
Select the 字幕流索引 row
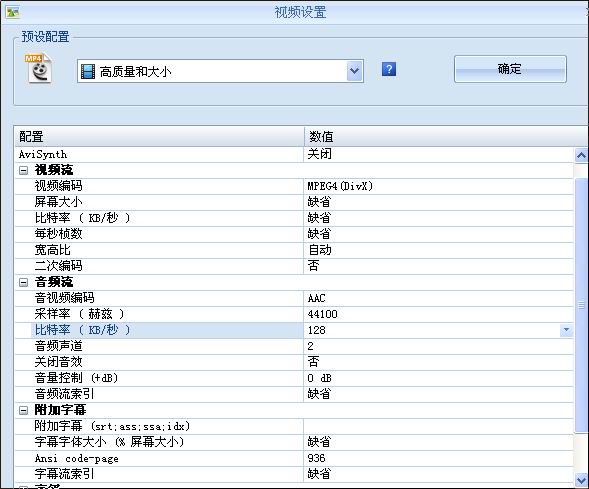coord(294,474)
